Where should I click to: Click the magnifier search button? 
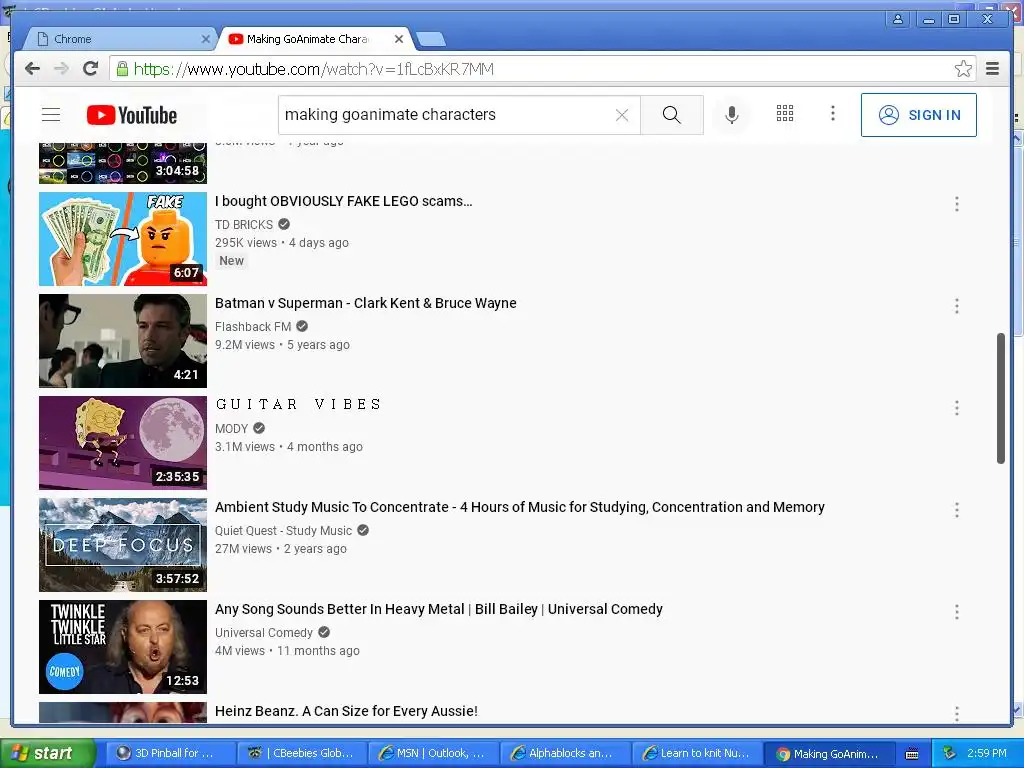[671, 115]
